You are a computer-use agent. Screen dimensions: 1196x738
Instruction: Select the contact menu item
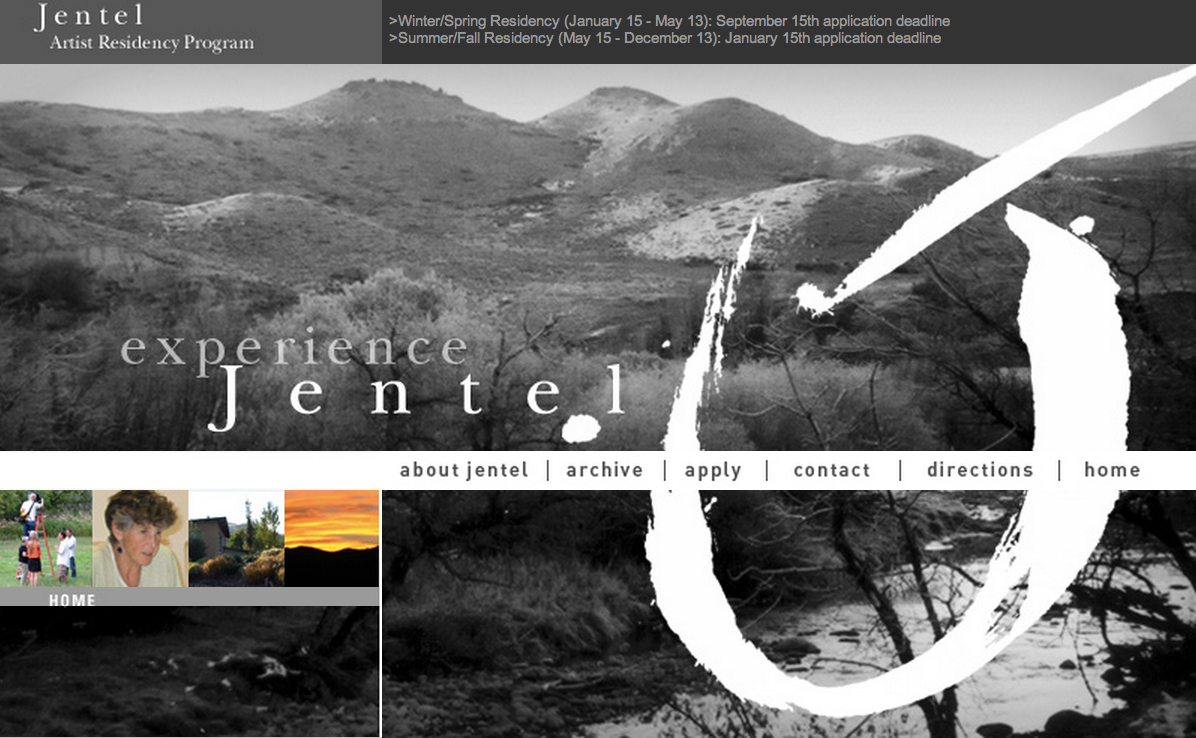pos(832,470)
